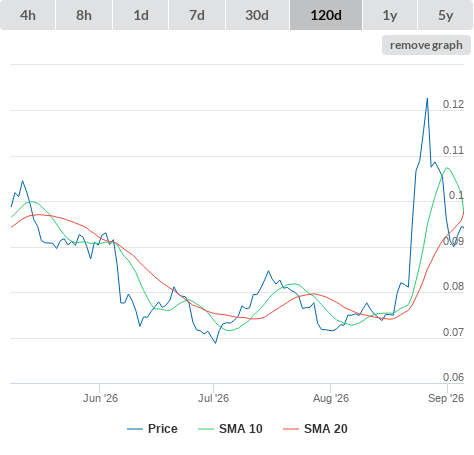Click the green SMA 10 legend marker
Image resolution: width=474 pixels, height=455 pixels.
(206, 429)
